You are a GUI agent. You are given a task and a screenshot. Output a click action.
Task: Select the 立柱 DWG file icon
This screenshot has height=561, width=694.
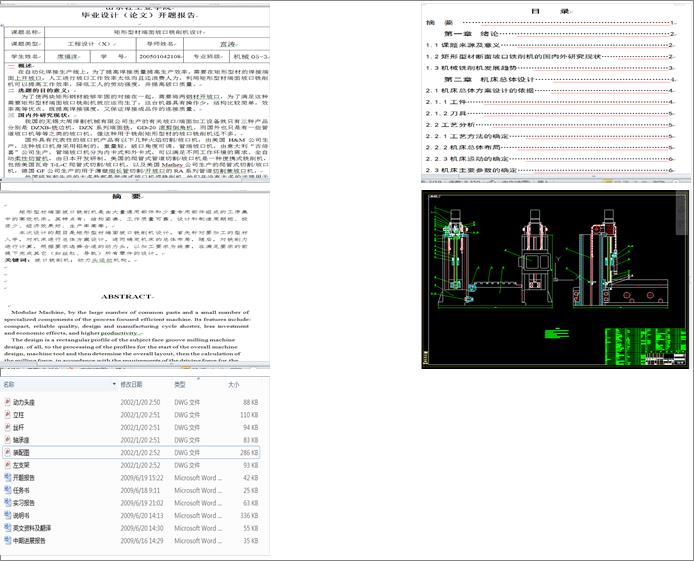(8, 415)
